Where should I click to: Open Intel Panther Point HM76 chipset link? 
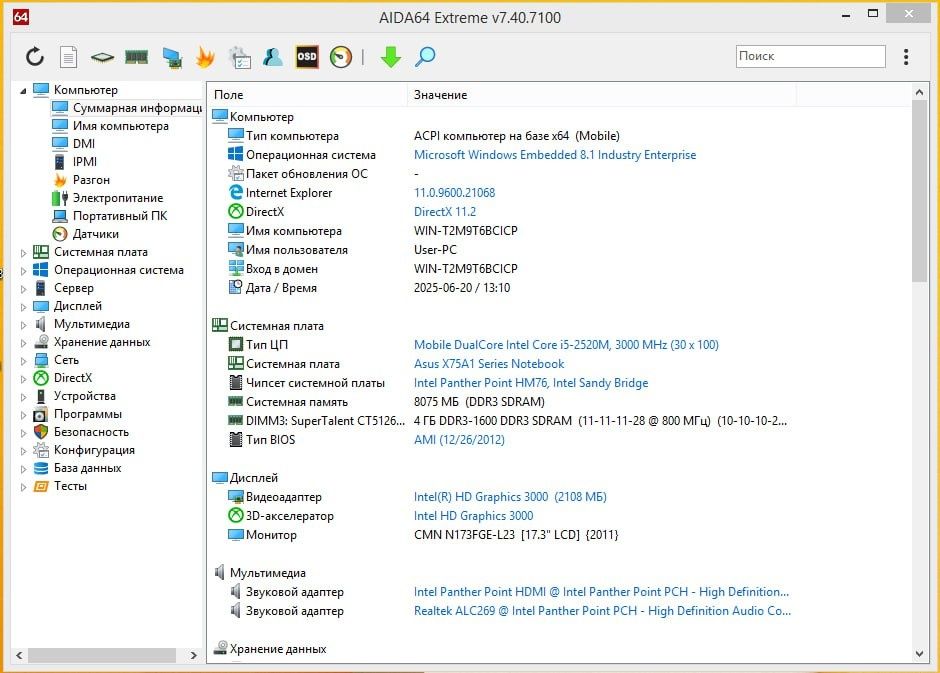pyautogui.click(x=531, y=382)
